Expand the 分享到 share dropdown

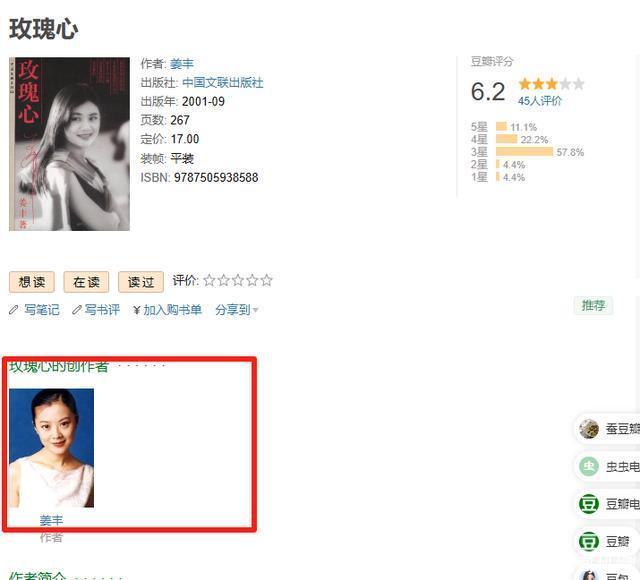(237, 310)
